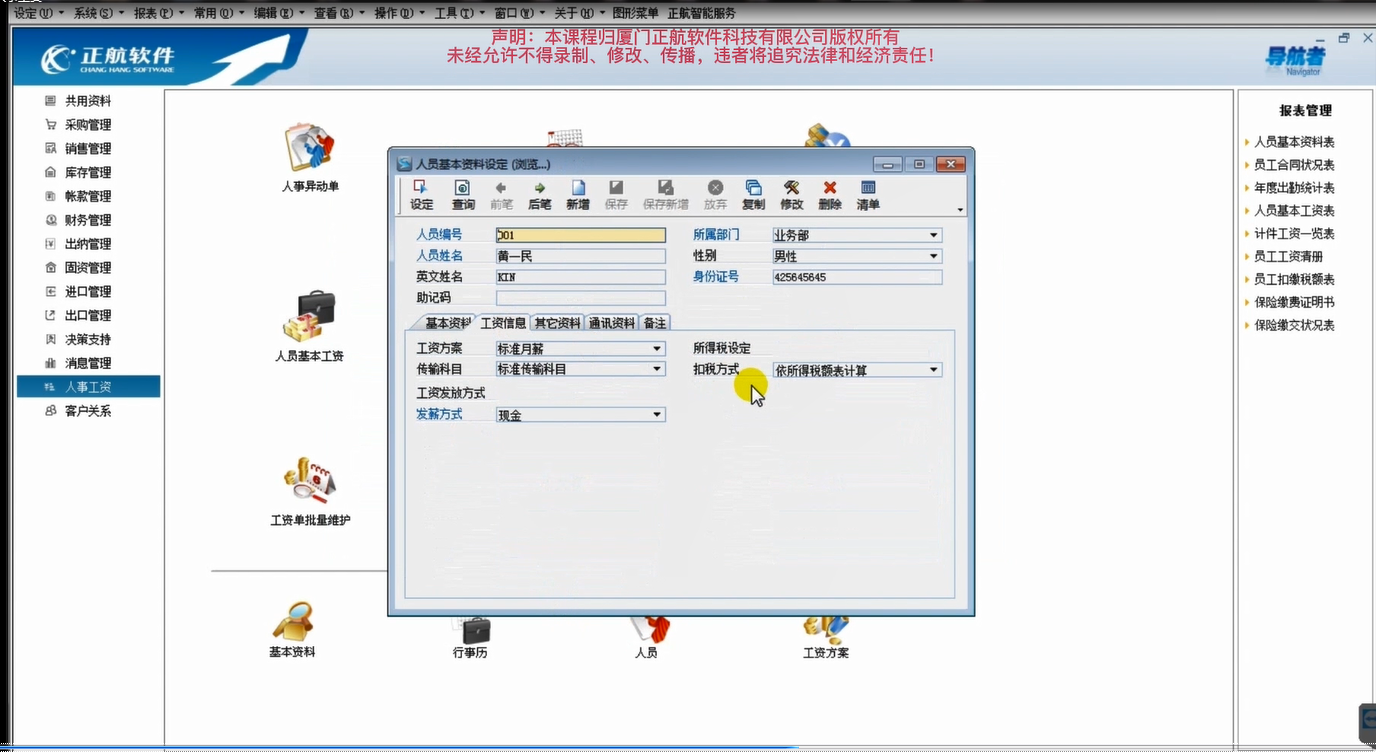Select 销售管理 in the left sidebar

(x=88, y=149)
